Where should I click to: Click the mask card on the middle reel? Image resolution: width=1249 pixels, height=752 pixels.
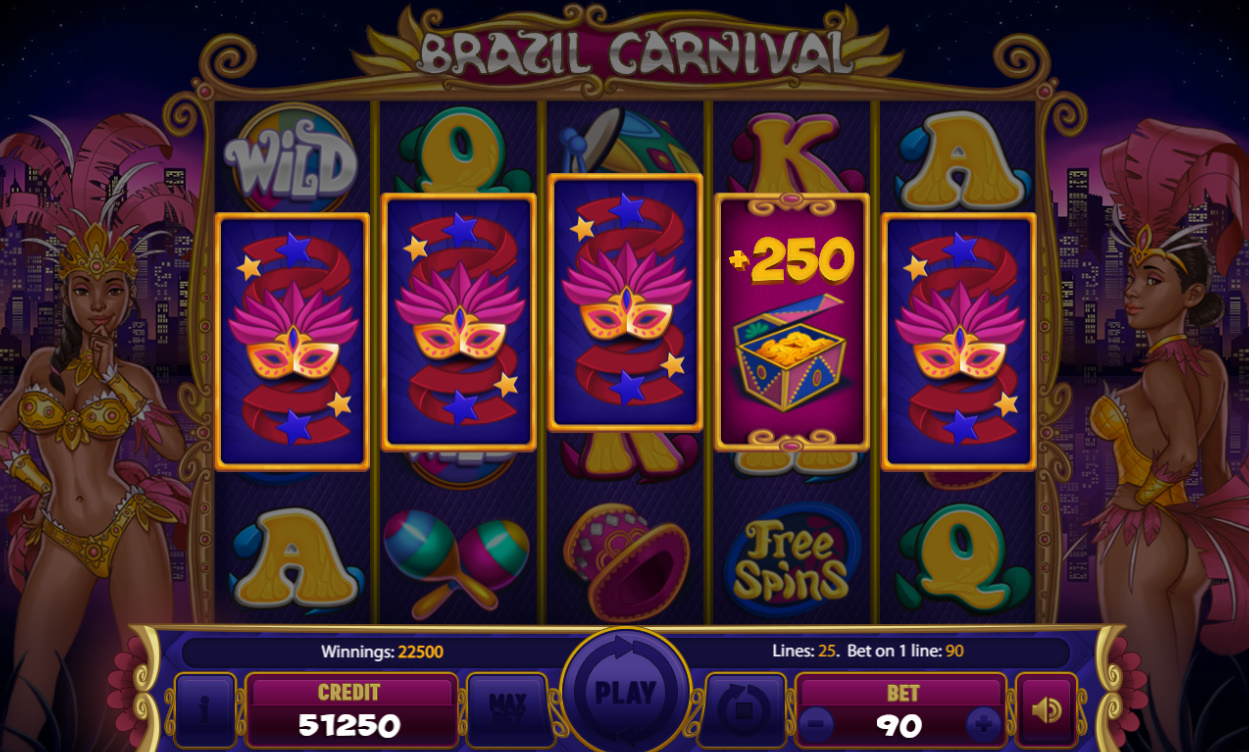tap(625, 302)
